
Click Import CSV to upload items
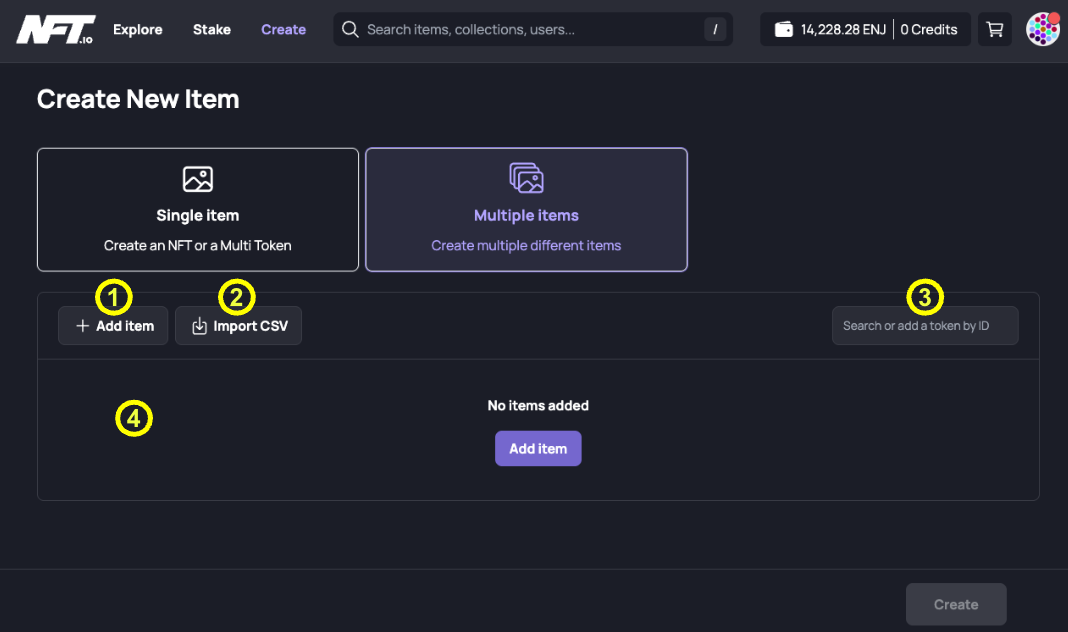[x=238, y=325]
